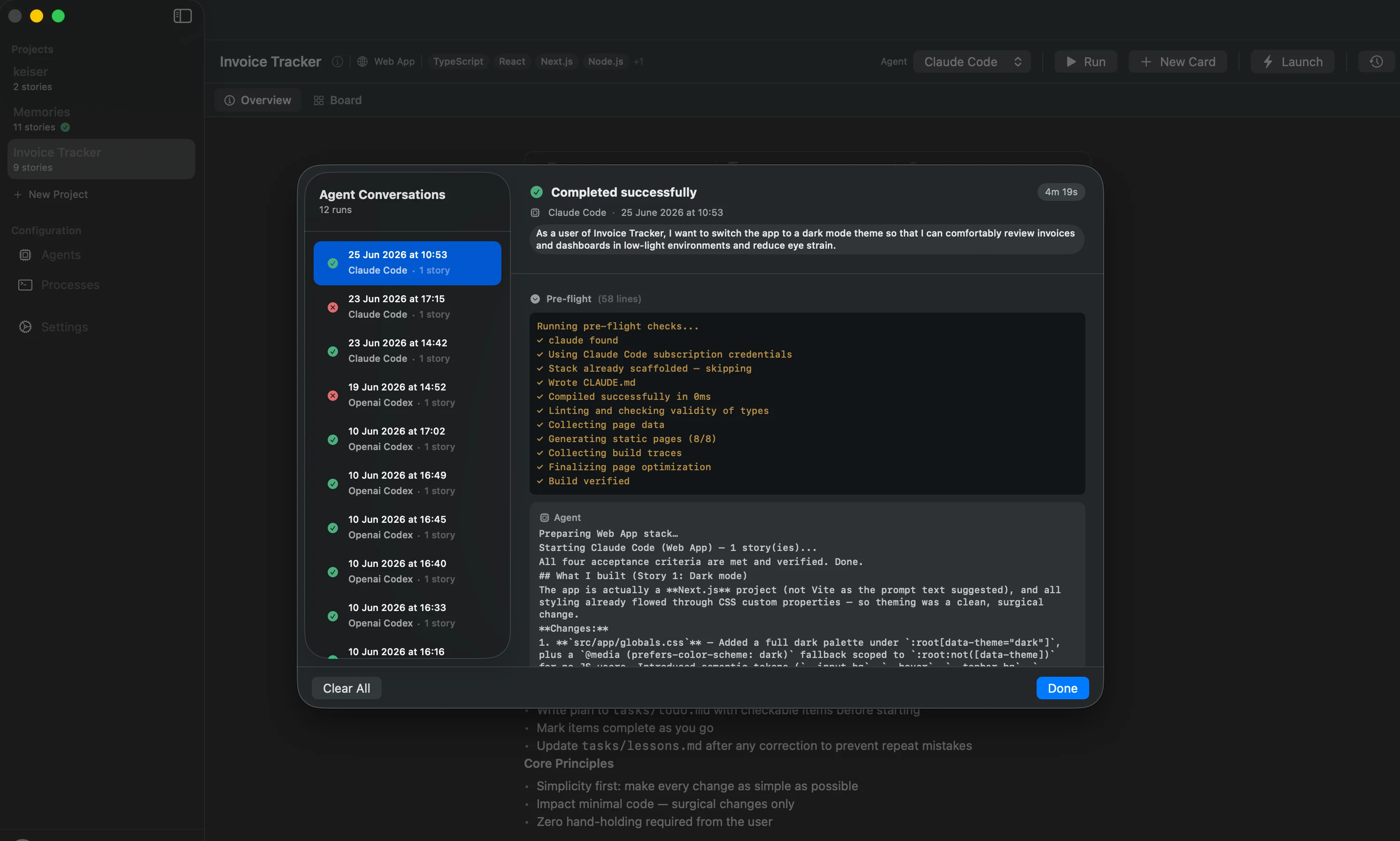Click the chip icon beside Claude Code label
1400x841 pixels.
tap(535, 213)
